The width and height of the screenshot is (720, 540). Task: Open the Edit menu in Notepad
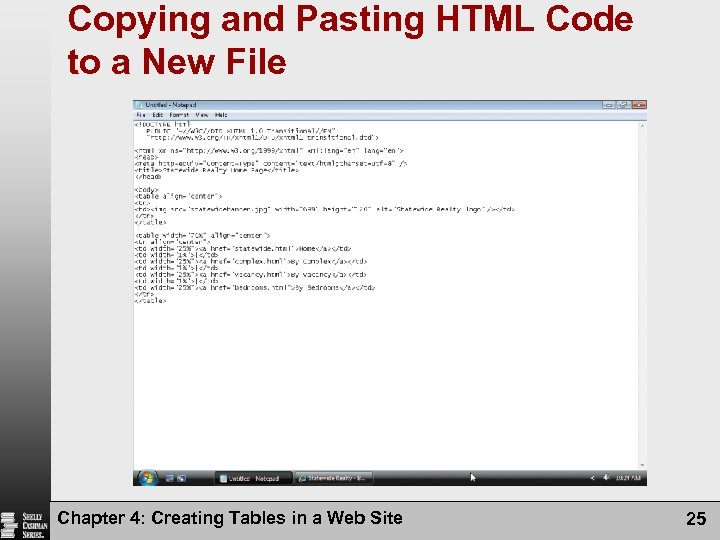(x=158, y=115)
